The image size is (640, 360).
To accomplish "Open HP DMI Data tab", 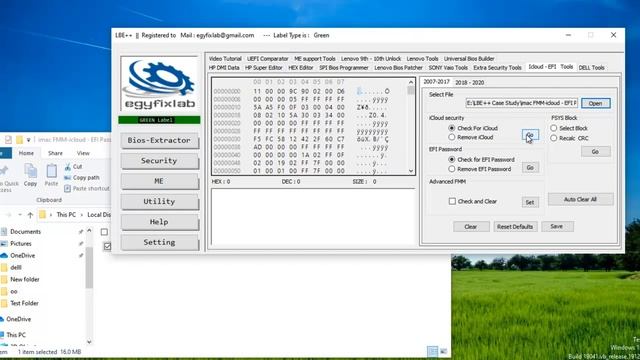I will (x=224, y=68).
